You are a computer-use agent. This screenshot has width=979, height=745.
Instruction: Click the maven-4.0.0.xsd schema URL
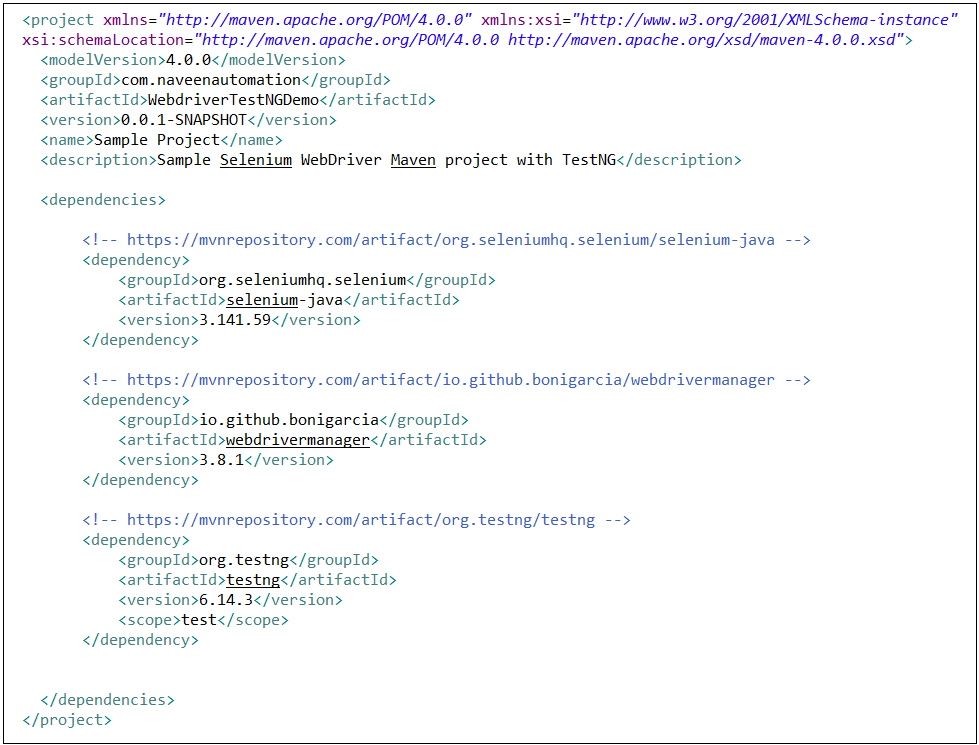(702, 40)
